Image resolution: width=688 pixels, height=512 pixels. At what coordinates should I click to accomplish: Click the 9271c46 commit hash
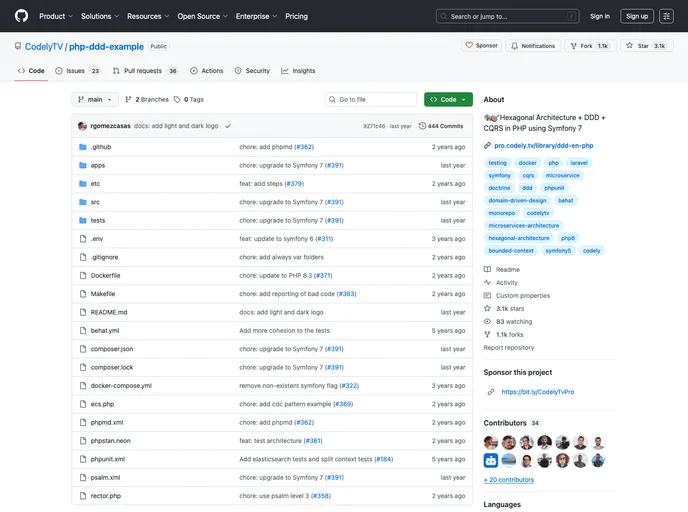click(x=374, y=126)
